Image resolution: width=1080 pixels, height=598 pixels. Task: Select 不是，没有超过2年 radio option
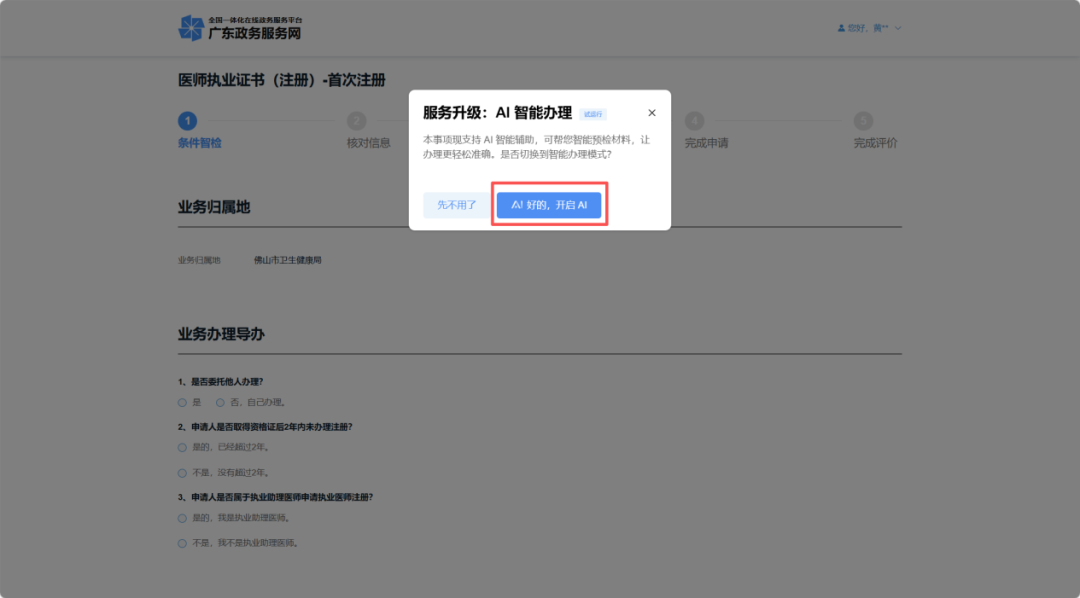pyautogui.click(x=183, y=473)
